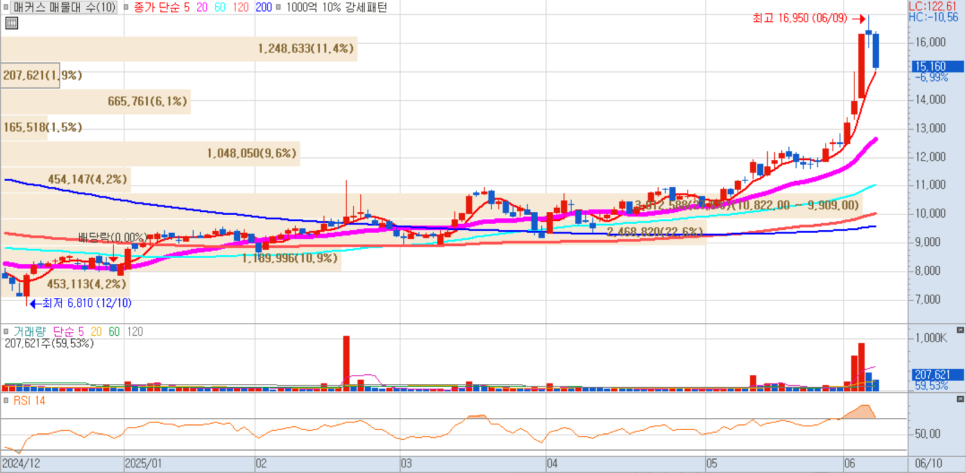
Task: Open the 매커스 매물대 수(10) indicator label
Action: [58, 7]
